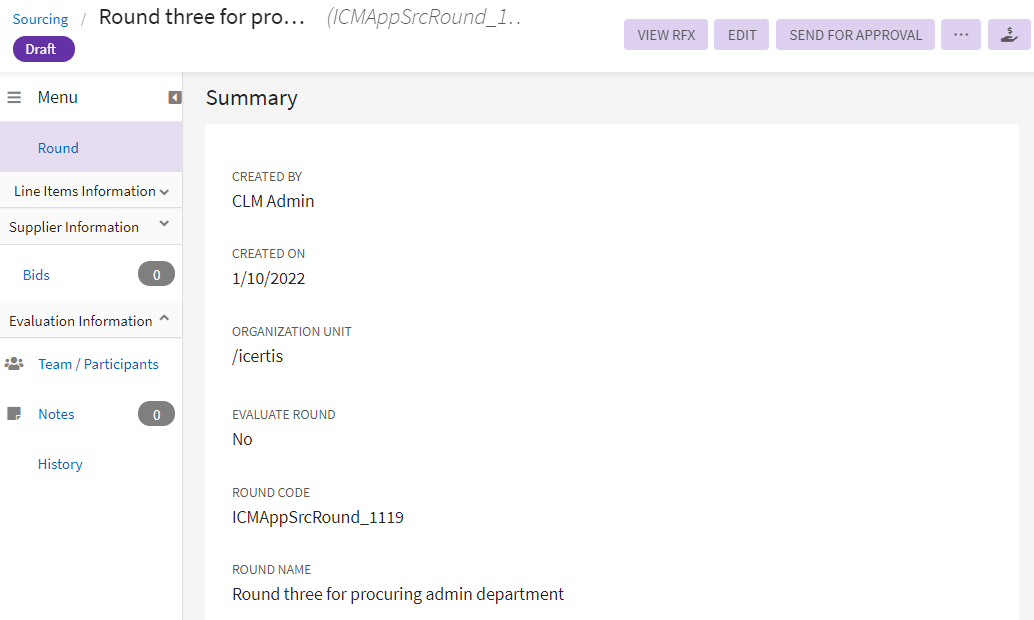Click the Team / Participants people icon

tap(14, 364)
